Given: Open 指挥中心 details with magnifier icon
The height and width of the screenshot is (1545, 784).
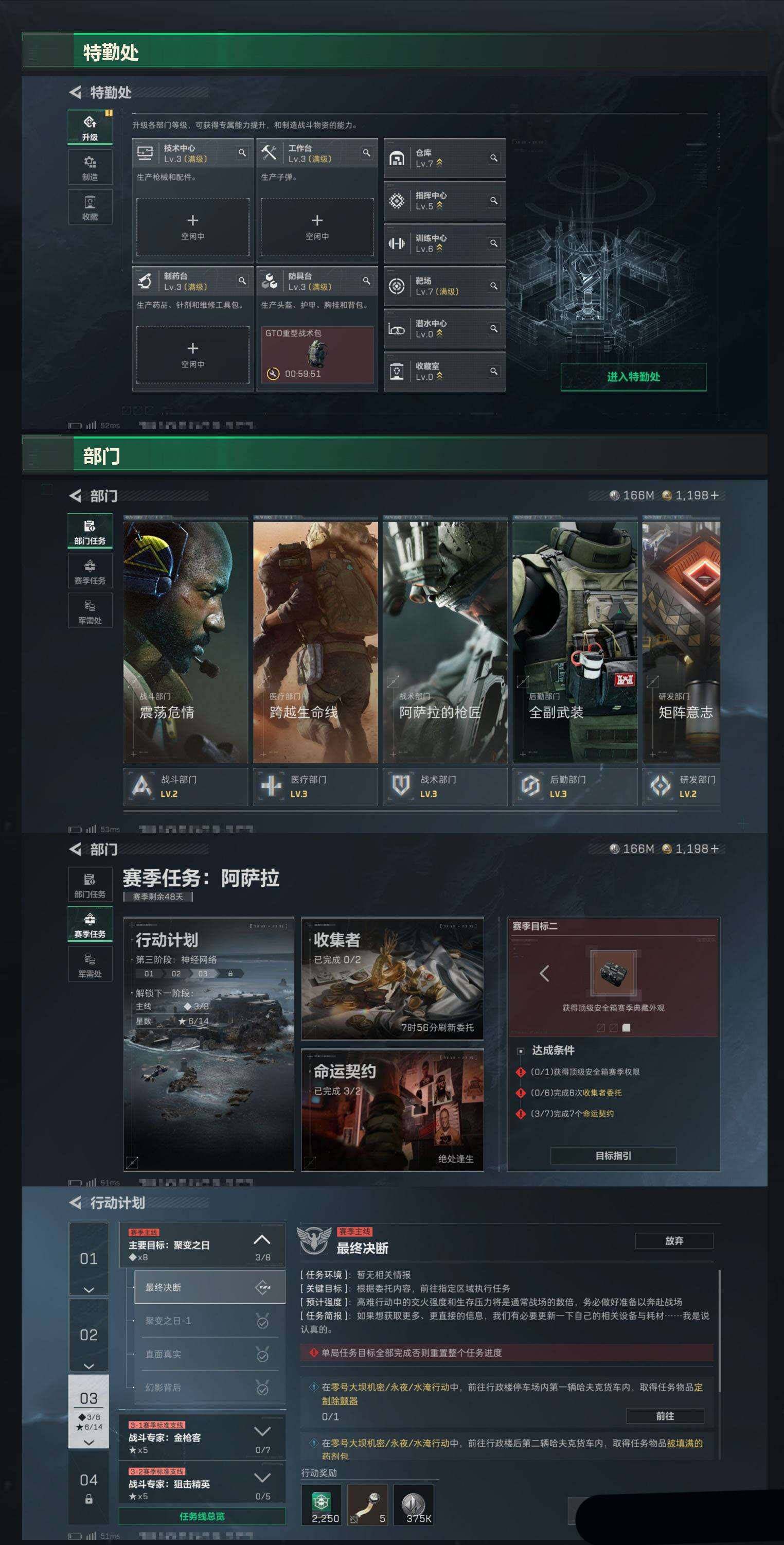Looking at the screenshot, I should pos(494,200).
